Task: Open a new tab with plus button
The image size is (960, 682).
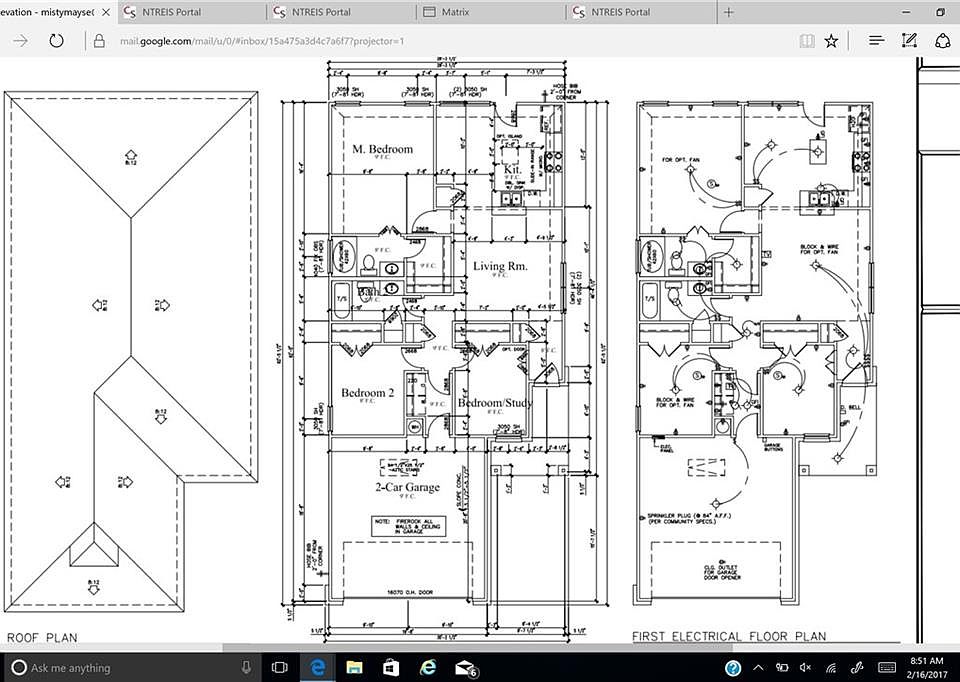Action: tap(729, 12)
